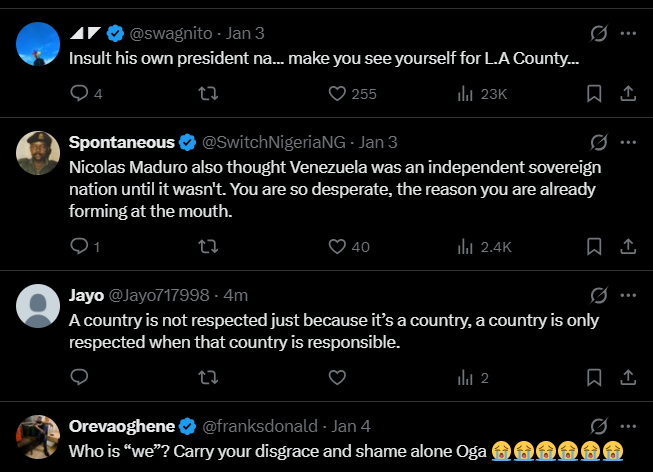This screenshot has height=472, width=653.
Task: Open more options on swagnito's tweet
Action: (628, 34)
